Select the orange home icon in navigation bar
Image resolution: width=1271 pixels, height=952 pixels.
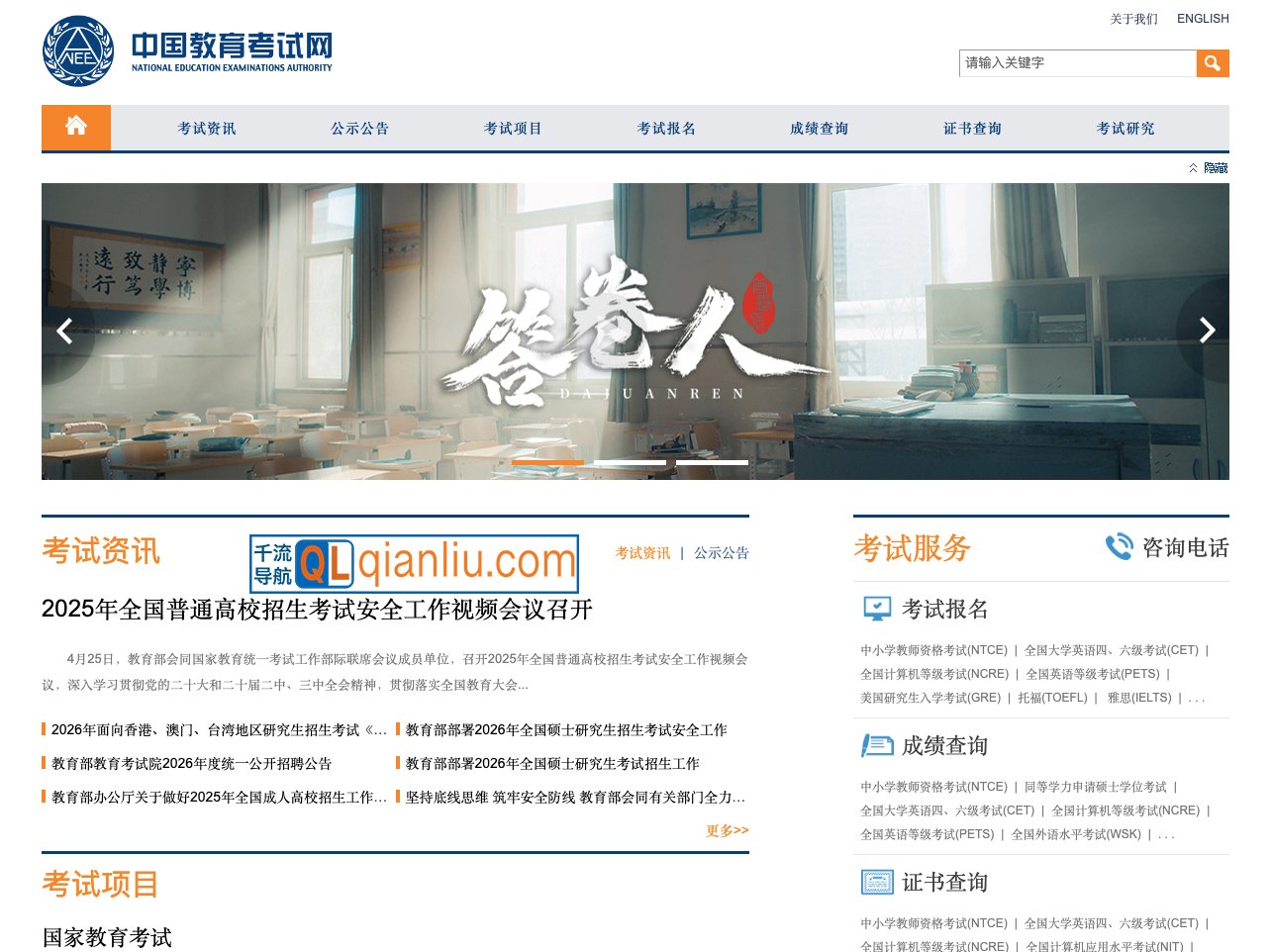[x=74, y=127]
